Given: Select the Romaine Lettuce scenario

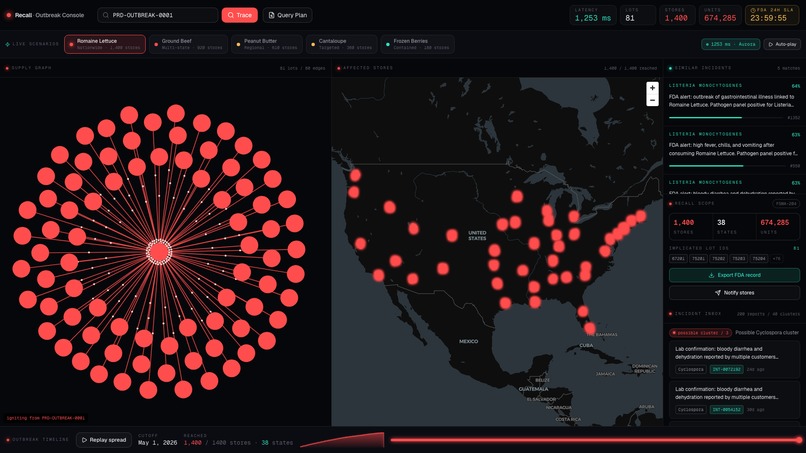Looking at the screenshot, I should pos(105,44).
